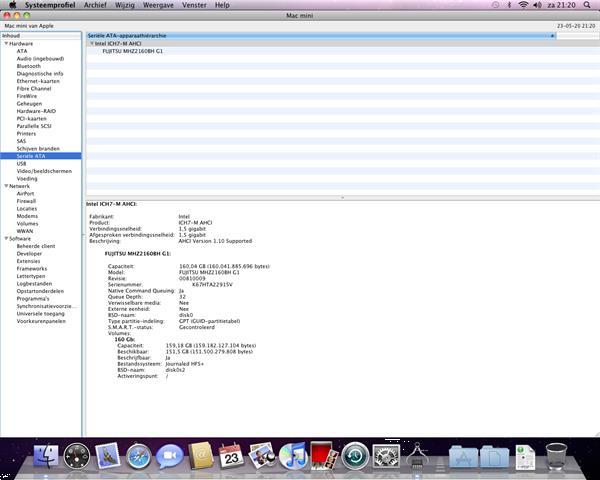Open Time Machine in the Dock
The width and height of the screenshot is (600, 480).
click(355, 456)
